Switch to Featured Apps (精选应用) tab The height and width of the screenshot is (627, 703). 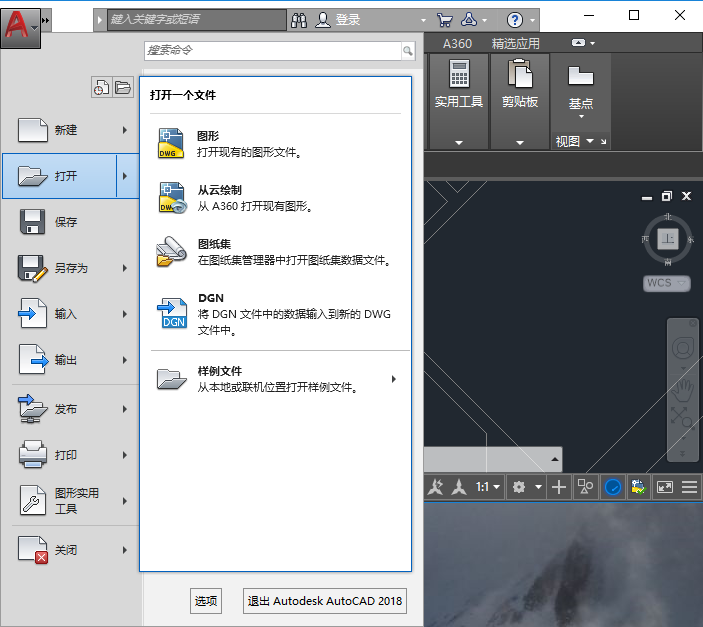[x=516, y=44]
